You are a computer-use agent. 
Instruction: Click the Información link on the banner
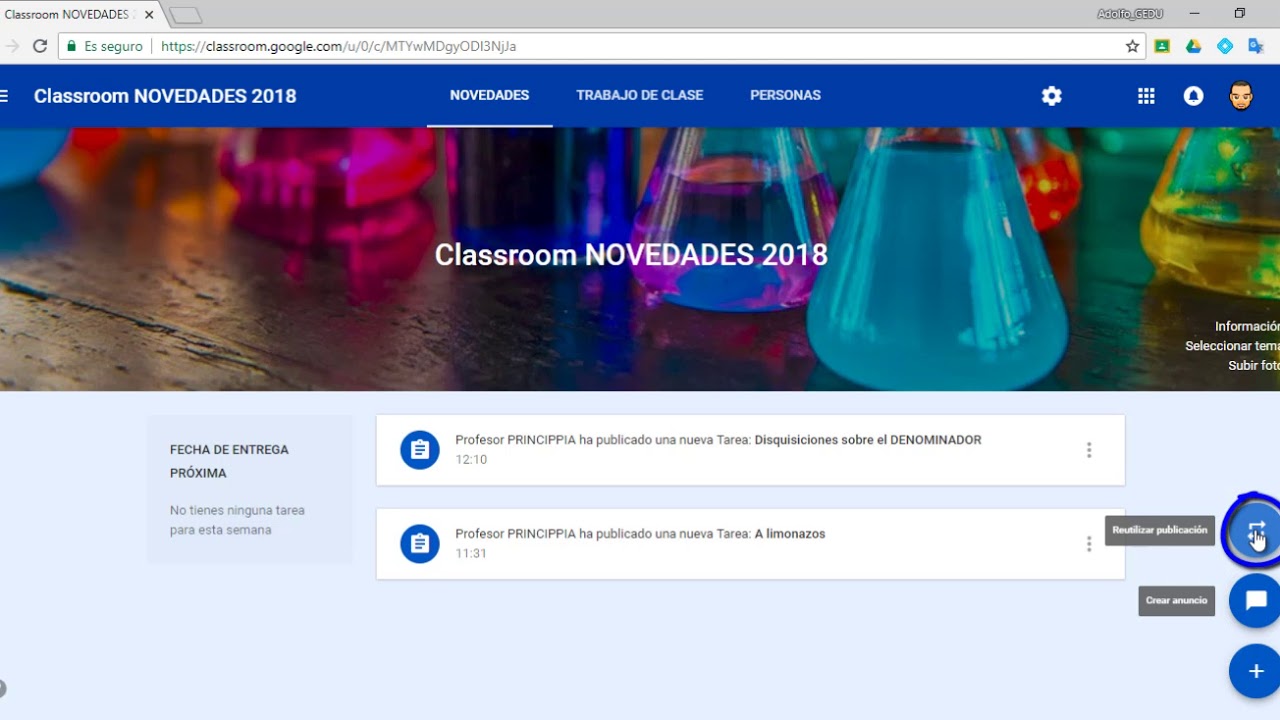click(1247, 326)
